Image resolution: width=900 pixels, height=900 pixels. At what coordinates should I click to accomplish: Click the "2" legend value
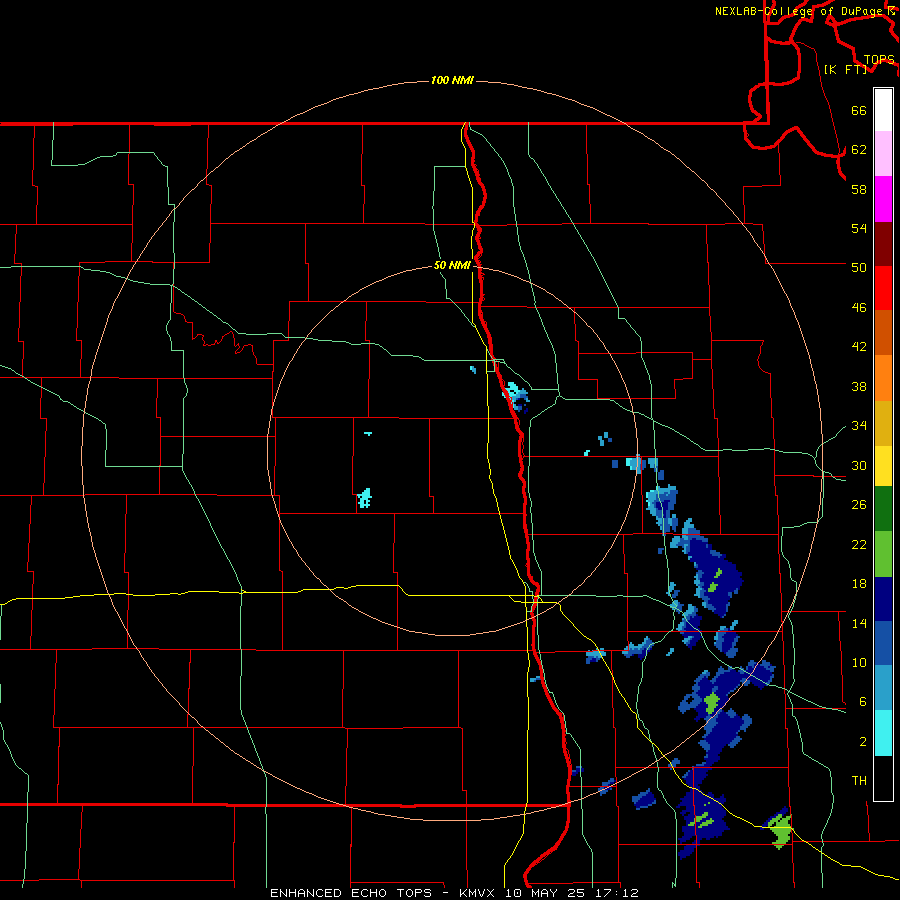(x=863, y=742)
